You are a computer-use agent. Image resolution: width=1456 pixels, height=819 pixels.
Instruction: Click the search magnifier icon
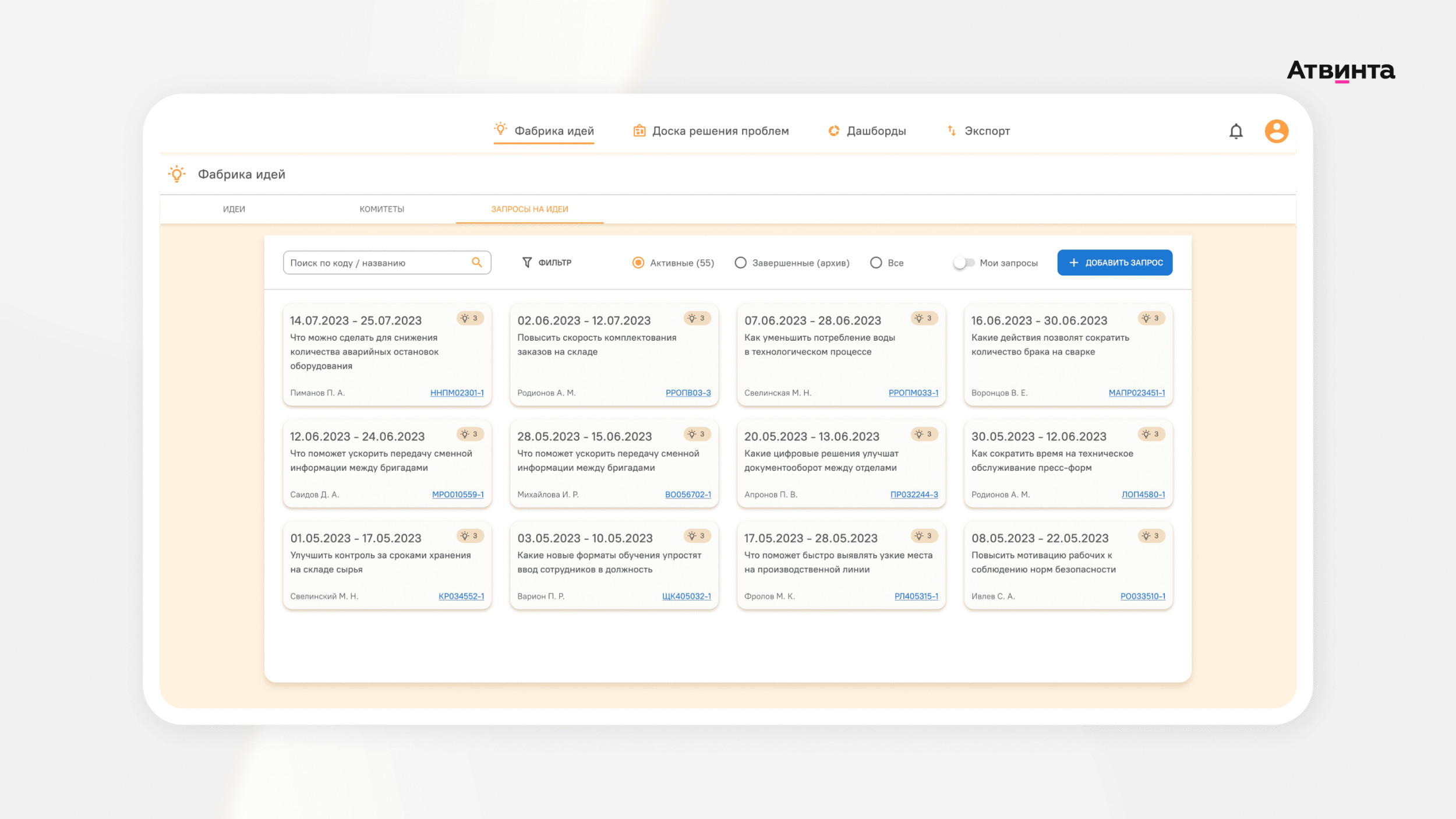click(x=476, y=263)
